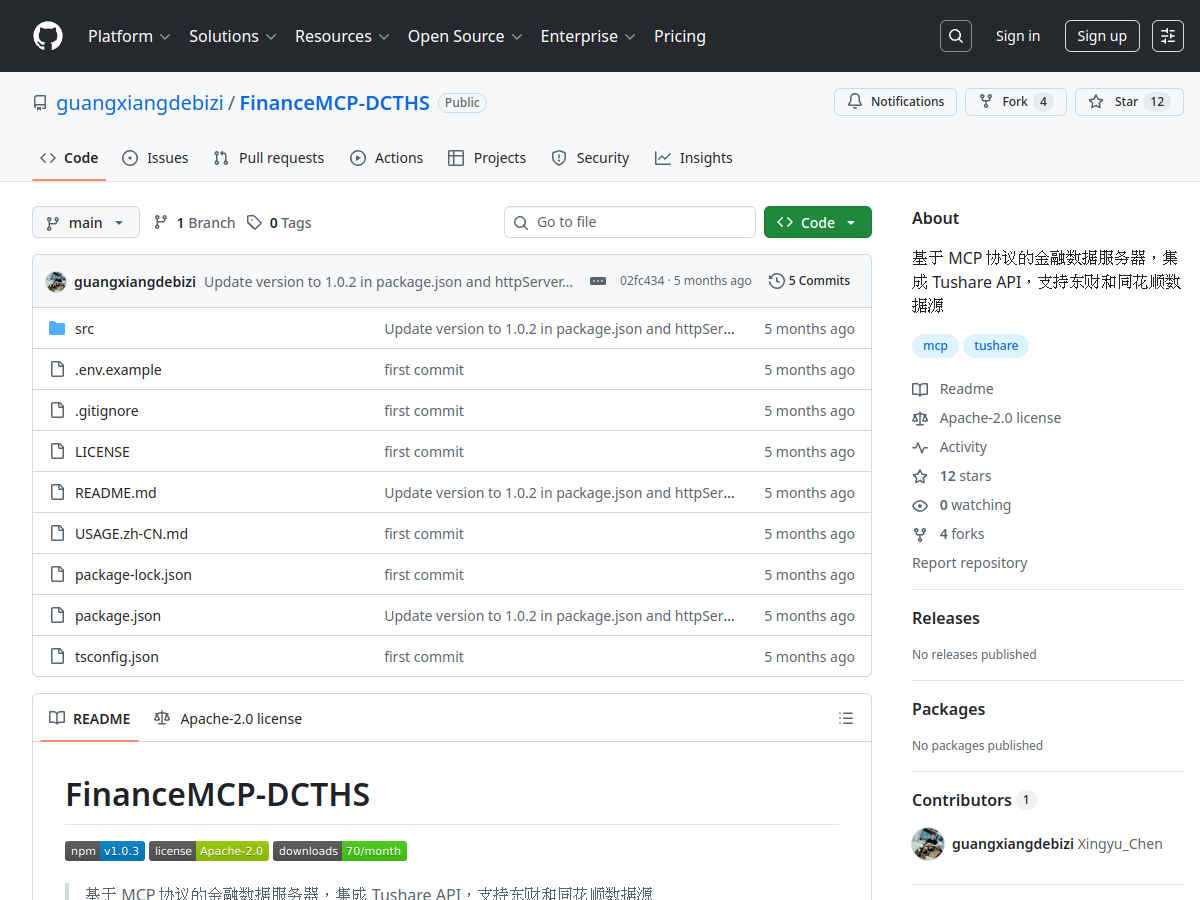The image size is (1200, 900).
Task: Click the Report repository link
Action: coord(969,562)
